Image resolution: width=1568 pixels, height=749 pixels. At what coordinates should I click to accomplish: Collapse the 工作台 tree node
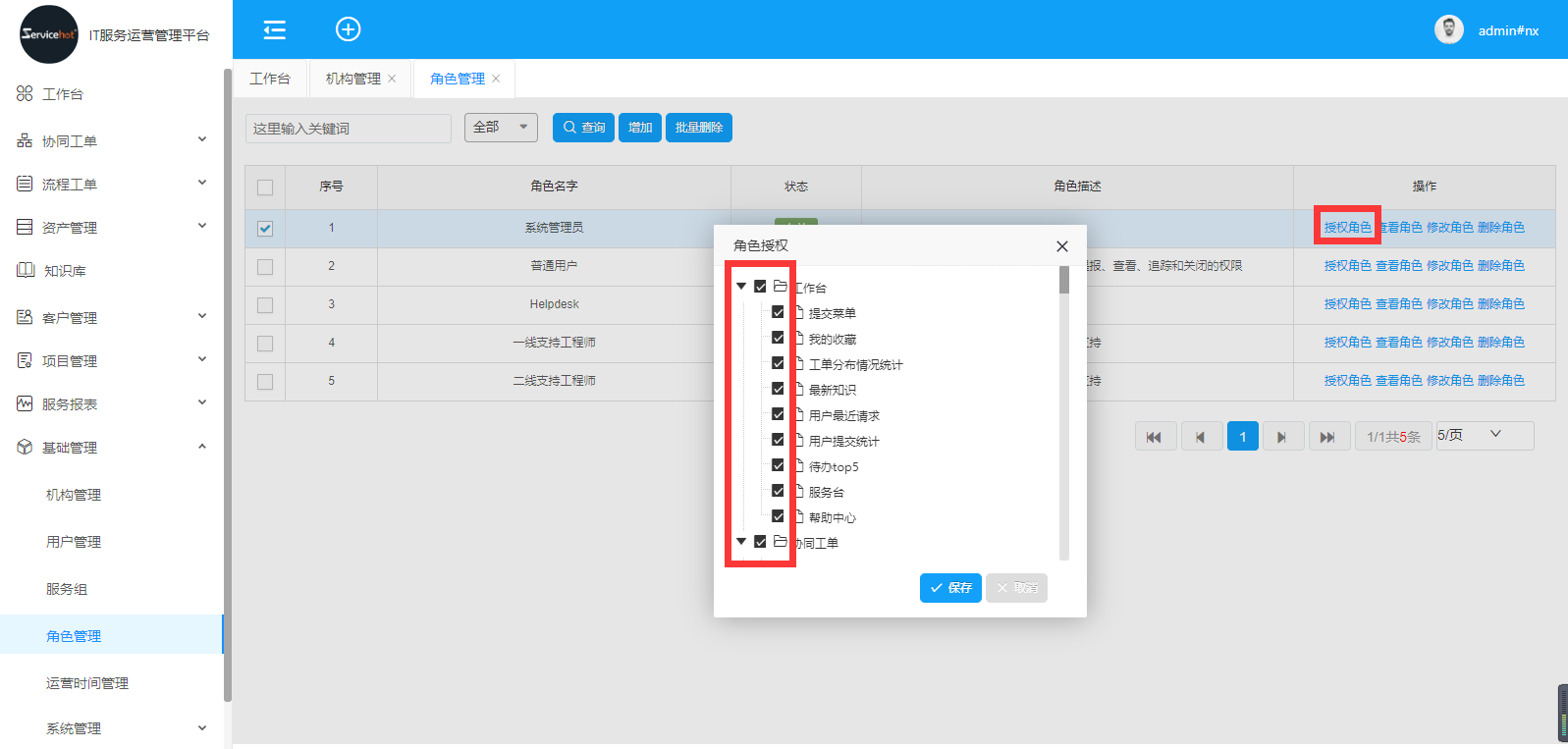point(741,287)
